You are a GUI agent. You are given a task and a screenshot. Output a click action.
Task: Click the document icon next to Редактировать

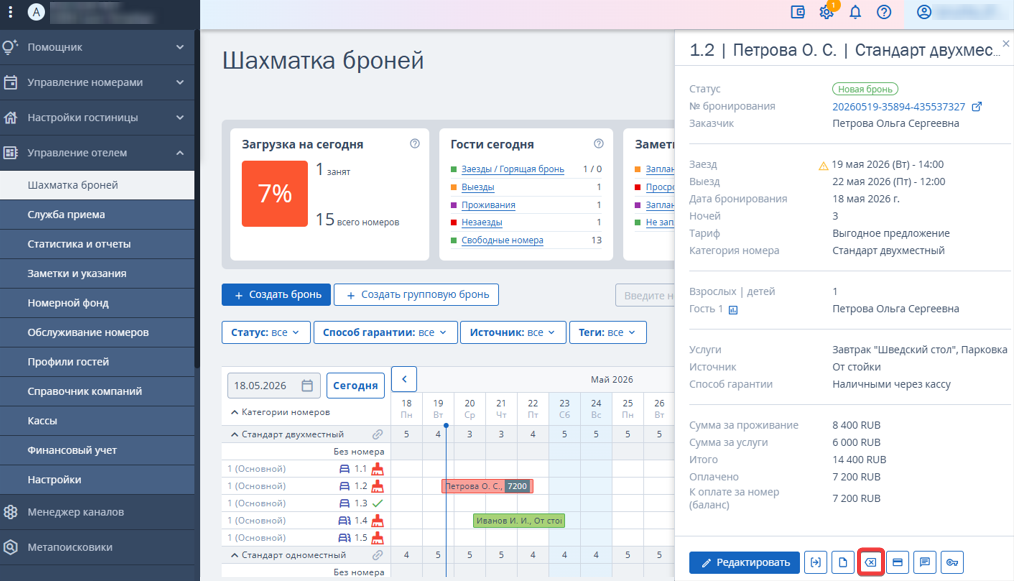843,562
